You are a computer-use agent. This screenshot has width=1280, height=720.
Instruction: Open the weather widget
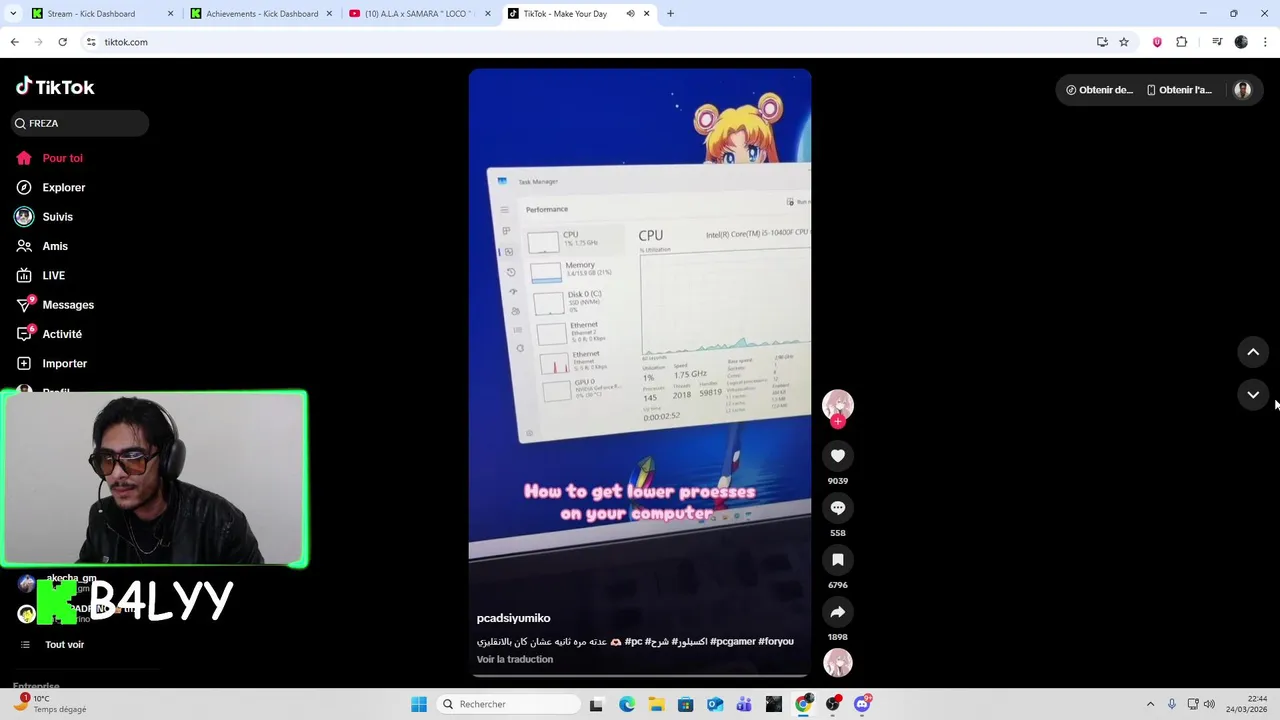[x=50, y=704]
